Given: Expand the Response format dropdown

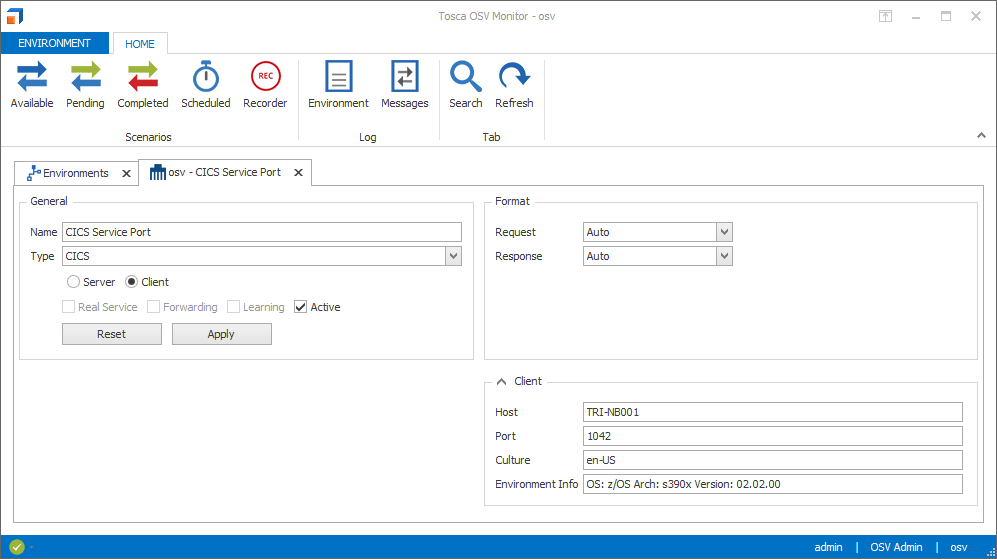Looking at the screenshot, I should coord(724,256).
